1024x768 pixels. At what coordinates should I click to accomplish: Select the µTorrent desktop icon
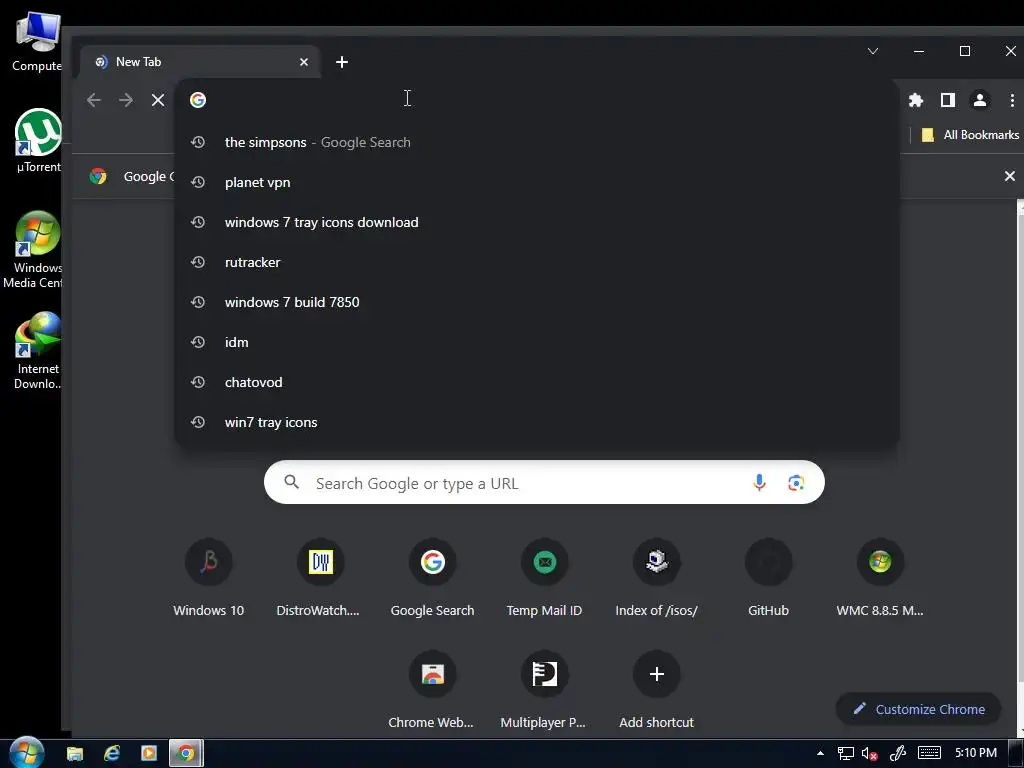click(x=38, y=140)
